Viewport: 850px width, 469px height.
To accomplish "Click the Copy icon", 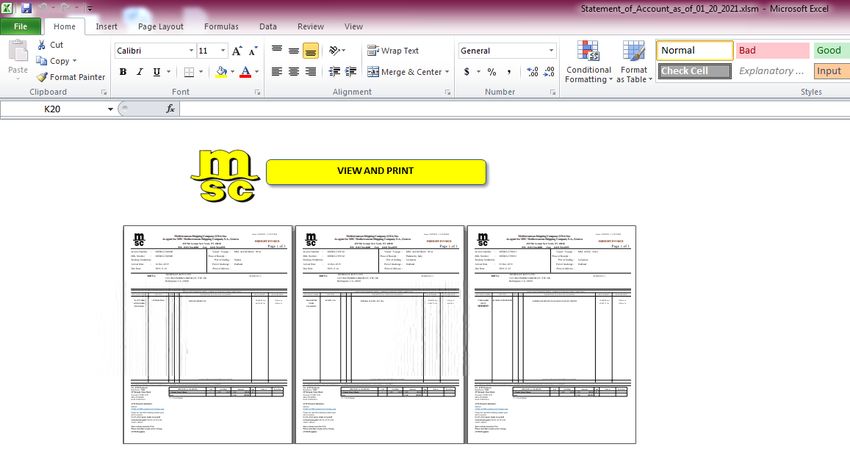I will [x=42, y=61].
